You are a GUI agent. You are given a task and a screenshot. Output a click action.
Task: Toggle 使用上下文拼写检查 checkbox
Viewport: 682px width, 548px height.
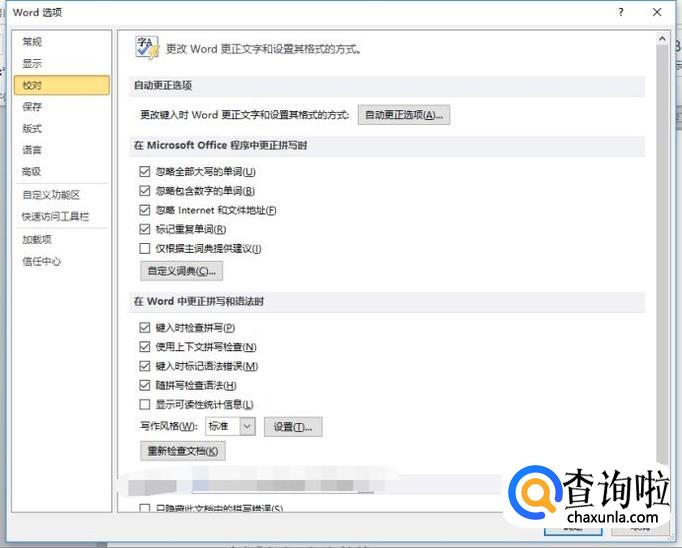144,347
